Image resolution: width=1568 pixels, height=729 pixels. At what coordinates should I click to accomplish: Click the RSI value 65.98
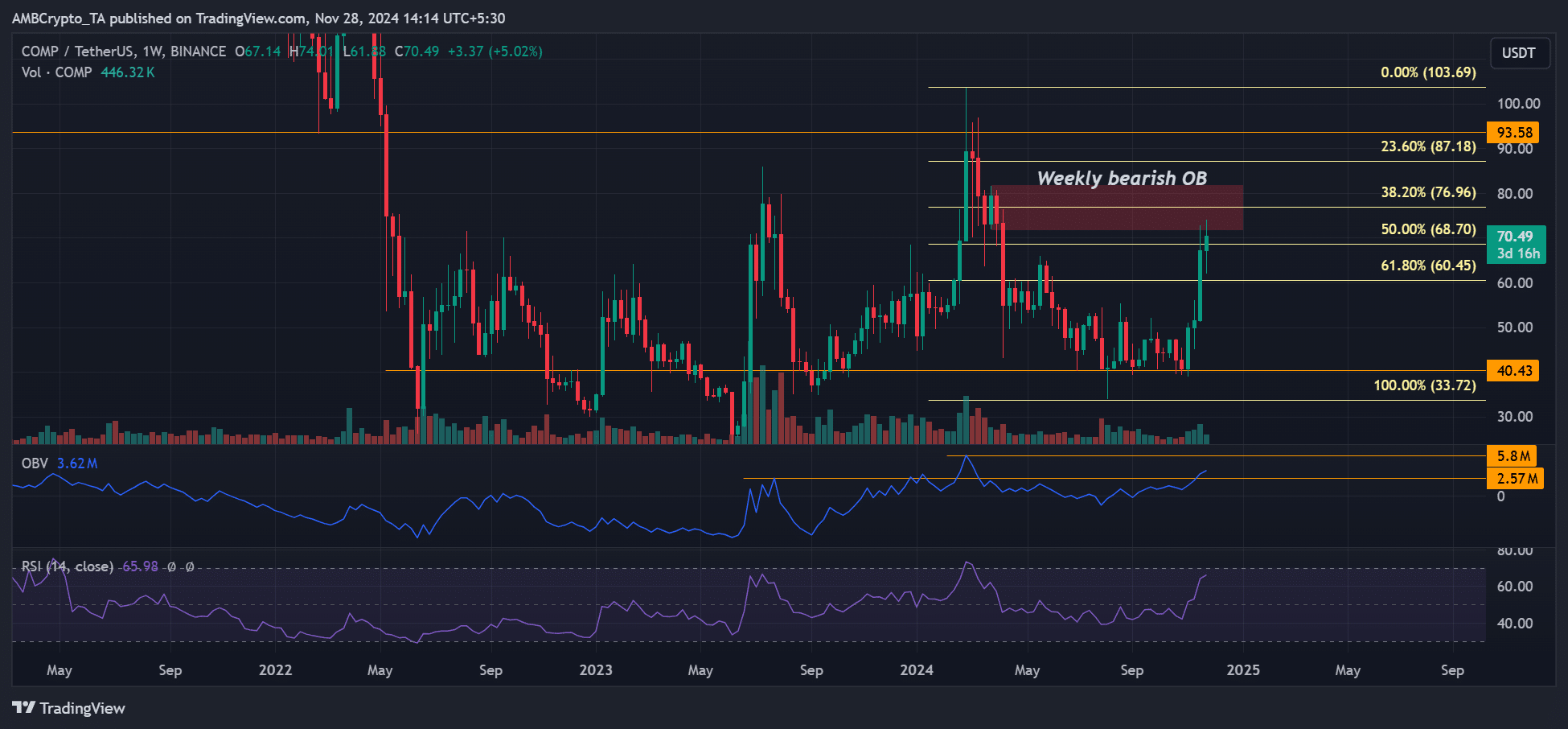pos(140,566)
